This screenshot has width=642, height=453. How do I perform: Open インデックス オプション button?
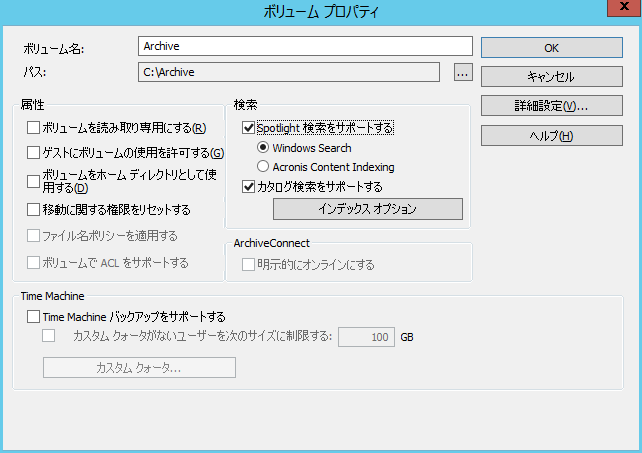coord(367,209)
